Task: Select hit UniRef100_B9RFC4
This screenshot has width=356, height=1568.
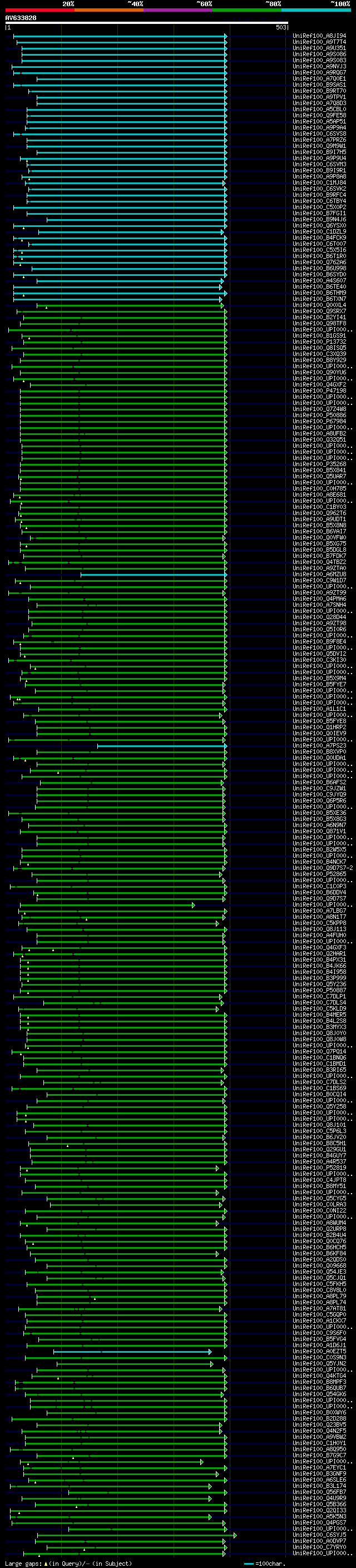Action: point(319,195)
